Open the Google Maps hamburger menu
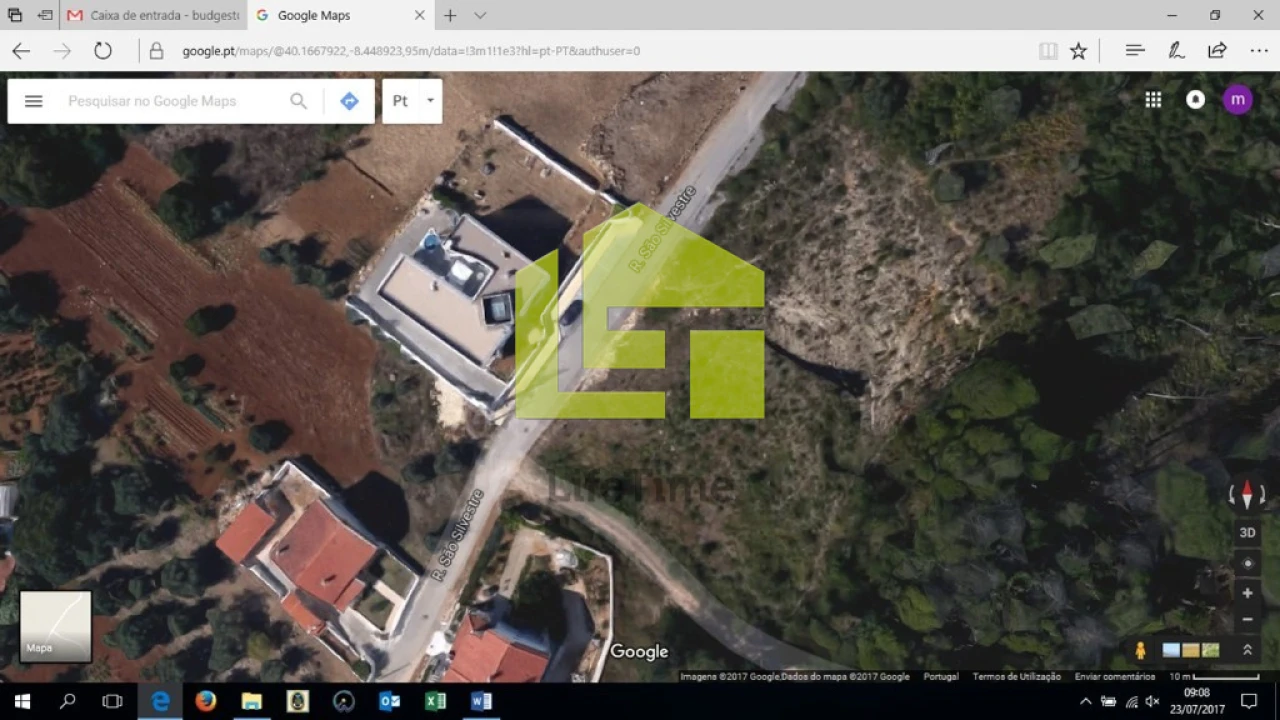Image resolution: width=1280 pixels, height=720 pixels. 34,101
